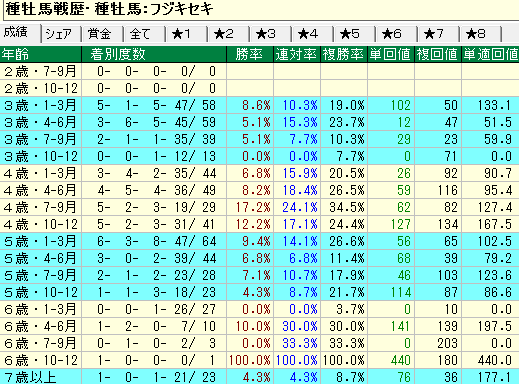Select the 4歳・10-12 row label
Viewport: 519px width, 384px height.
point(41,224)
